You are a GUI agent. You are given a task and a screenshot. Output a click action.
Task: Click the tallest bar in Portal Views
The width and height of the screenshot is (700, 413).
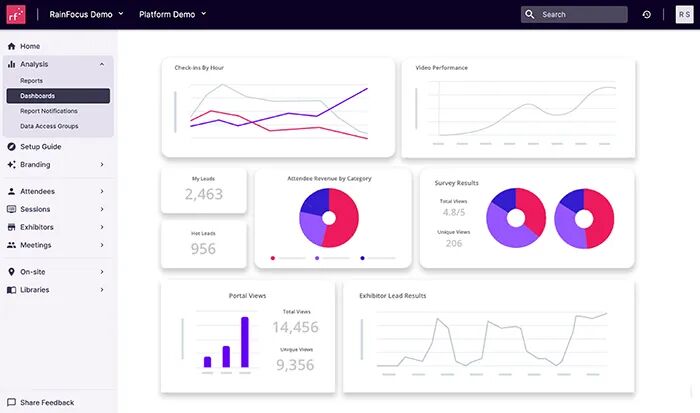pyautogui.click(x=245, y=342)
